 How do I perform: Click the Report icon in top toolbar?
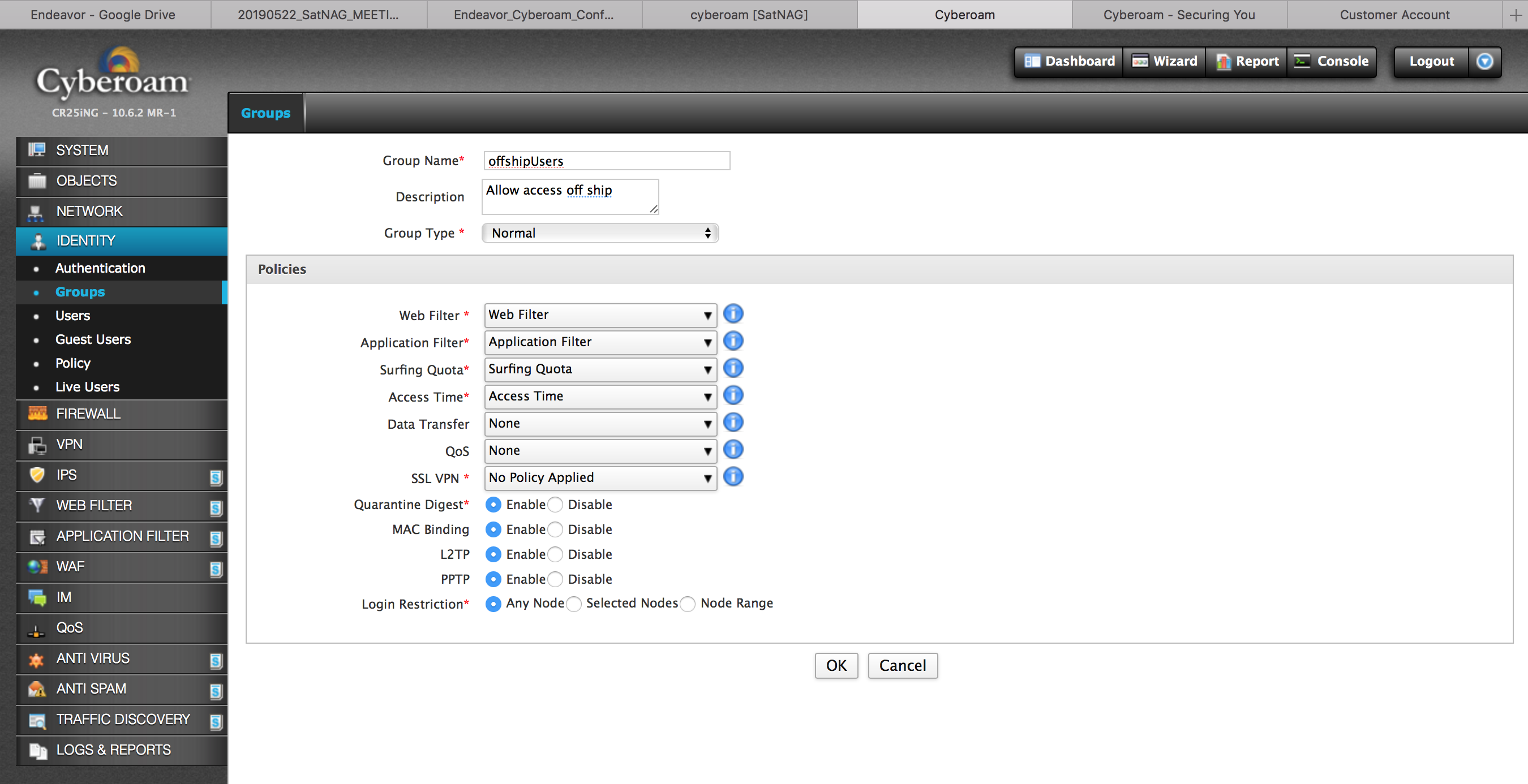point(1222,61)
